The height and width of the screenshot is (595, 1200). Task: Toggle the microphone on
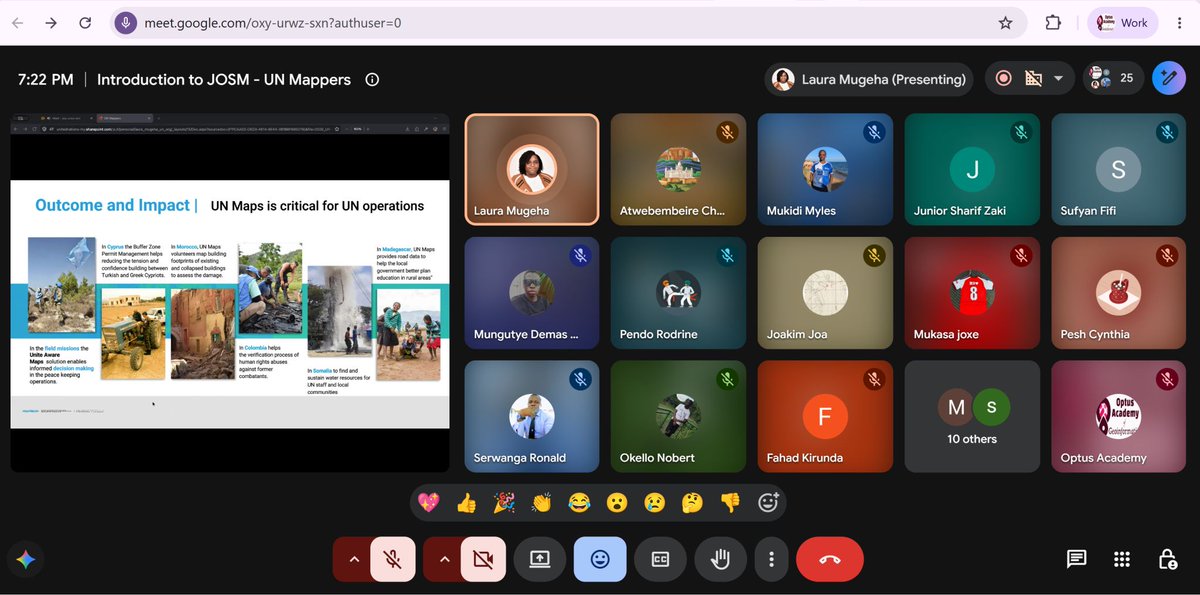pos(393,560)
